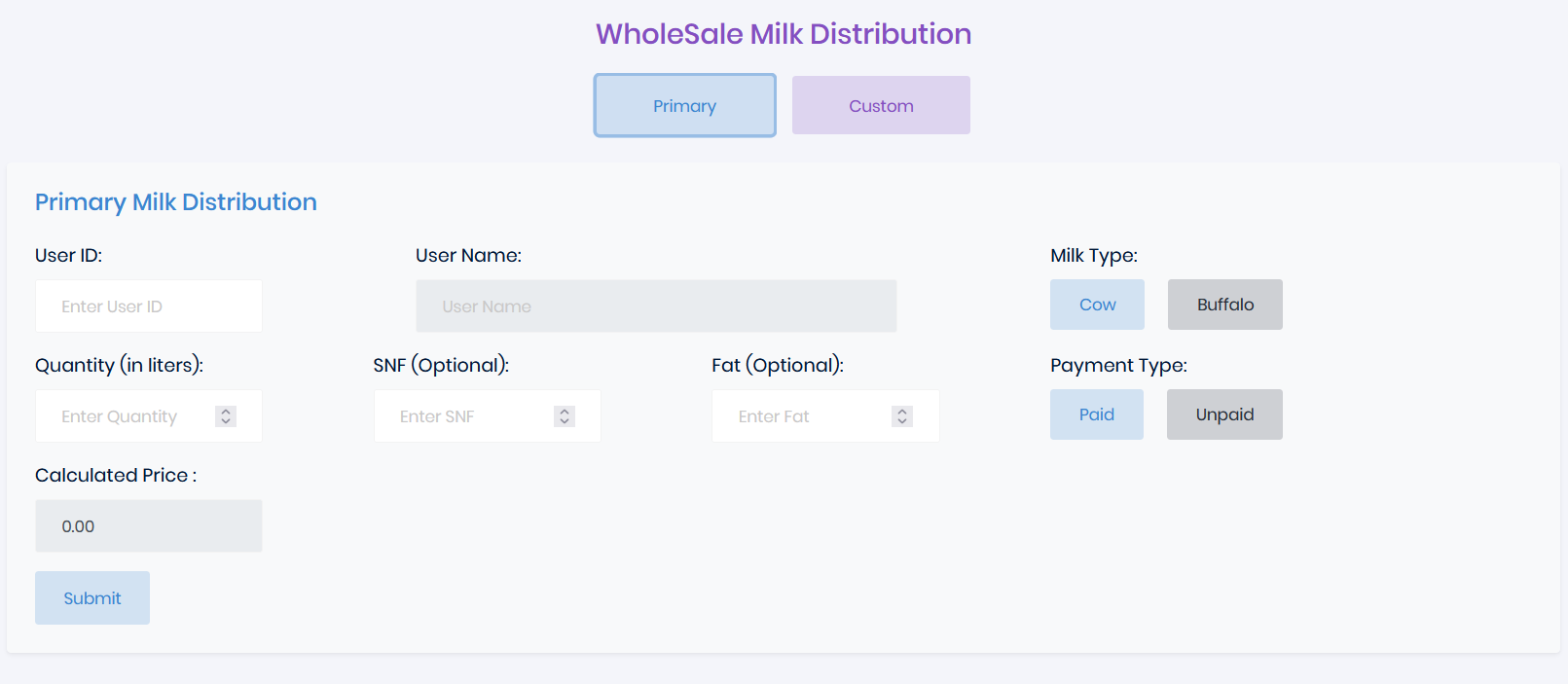1568x684 pixels.
Task: Switch to the Custom tab
Action: (880, 105)
